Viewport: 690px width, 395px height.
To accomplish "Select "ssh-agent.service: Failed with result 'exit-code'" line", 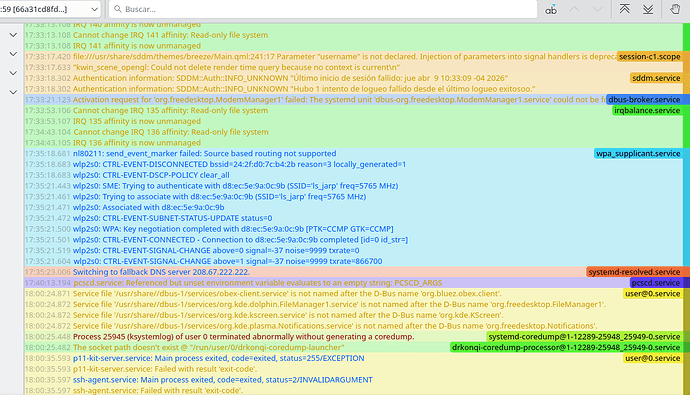I will [x=158, y=391].
